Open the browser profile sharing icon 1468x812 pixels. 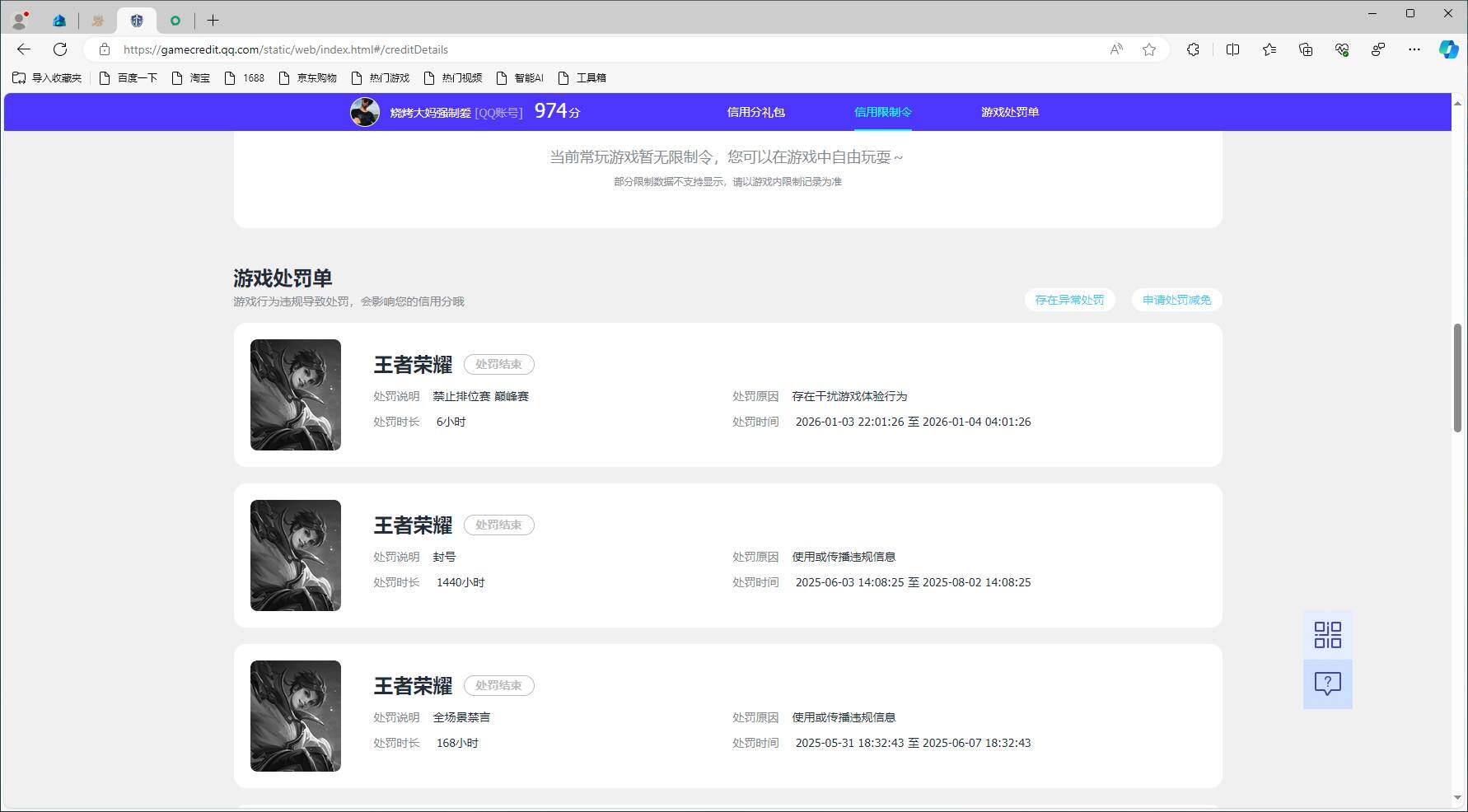(x=1378, y=49)
